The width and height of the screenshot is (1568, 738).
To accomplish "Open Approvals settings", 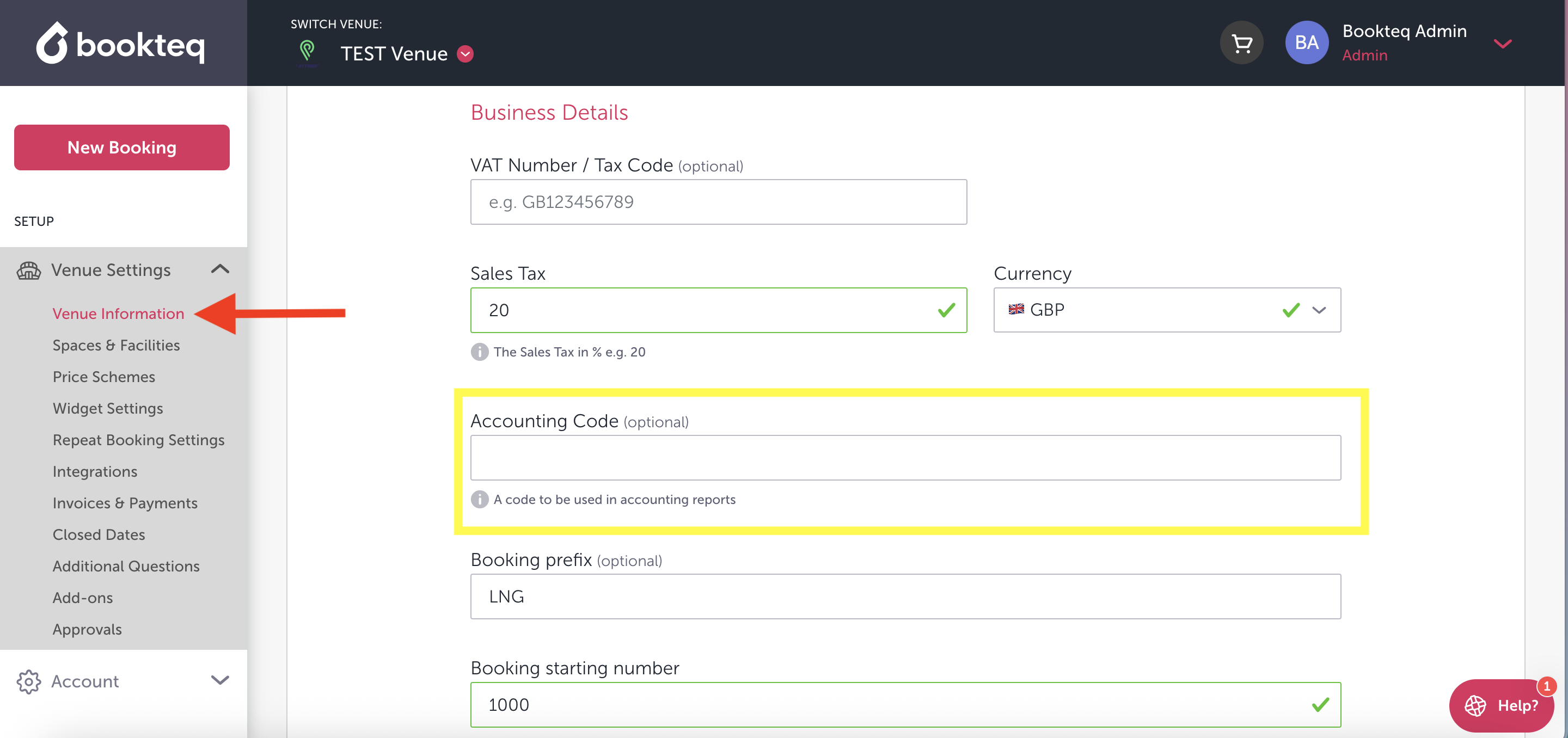I will (x=87, y=630).
